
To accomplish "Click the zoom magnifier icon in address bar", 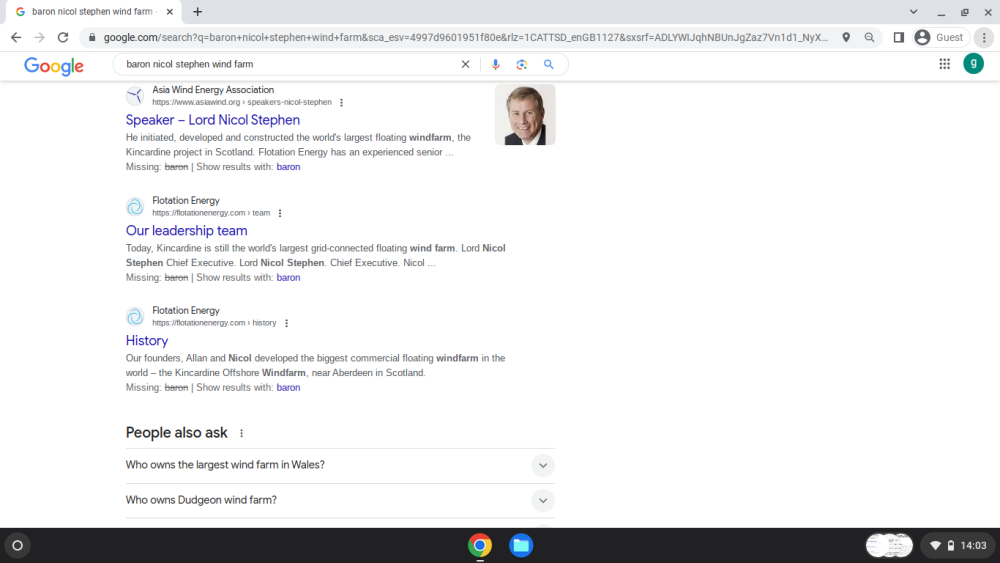I will point(869,38).
